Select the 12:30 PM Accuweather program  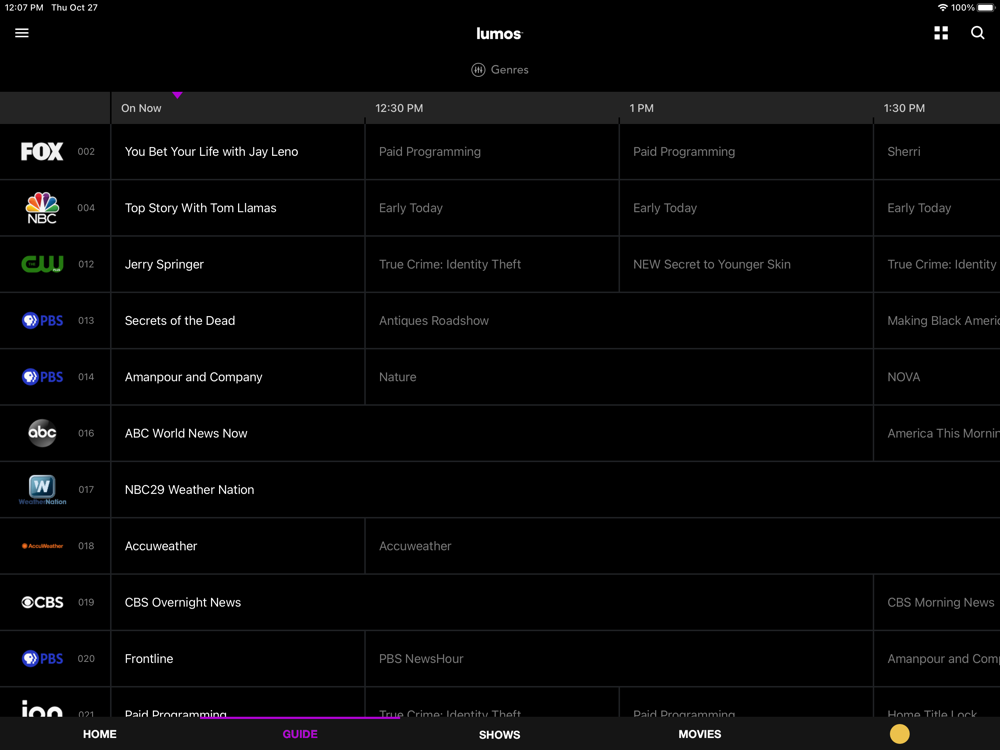pos(682,546)
